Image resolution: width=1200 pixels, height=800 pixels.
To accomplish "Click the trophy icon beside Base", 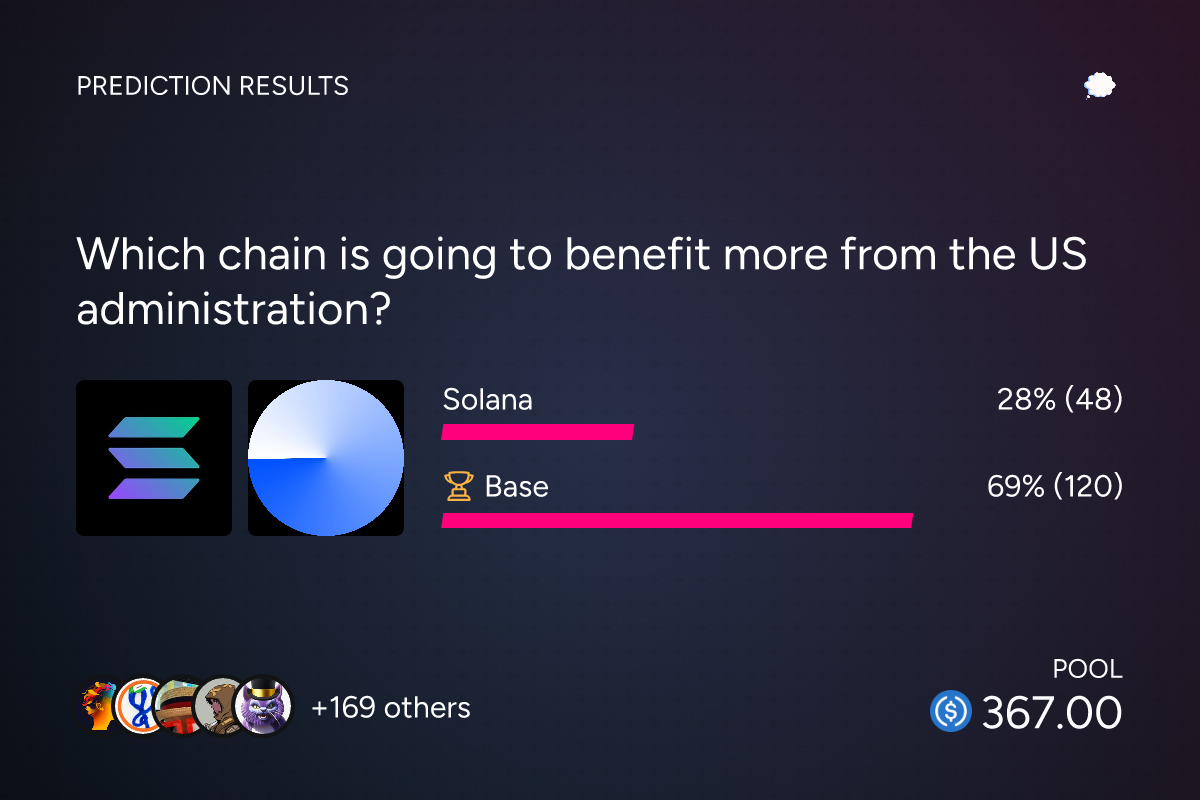I will 458,487.
